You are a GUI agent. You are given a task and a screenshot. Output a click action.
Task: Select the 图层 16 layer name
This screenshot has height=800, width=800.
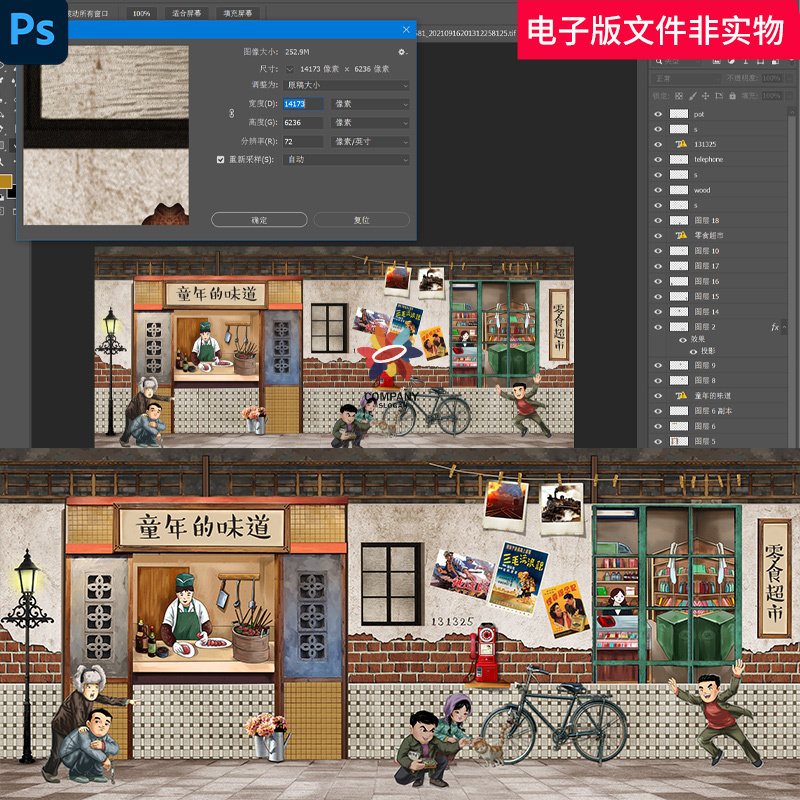click(707, 282)
